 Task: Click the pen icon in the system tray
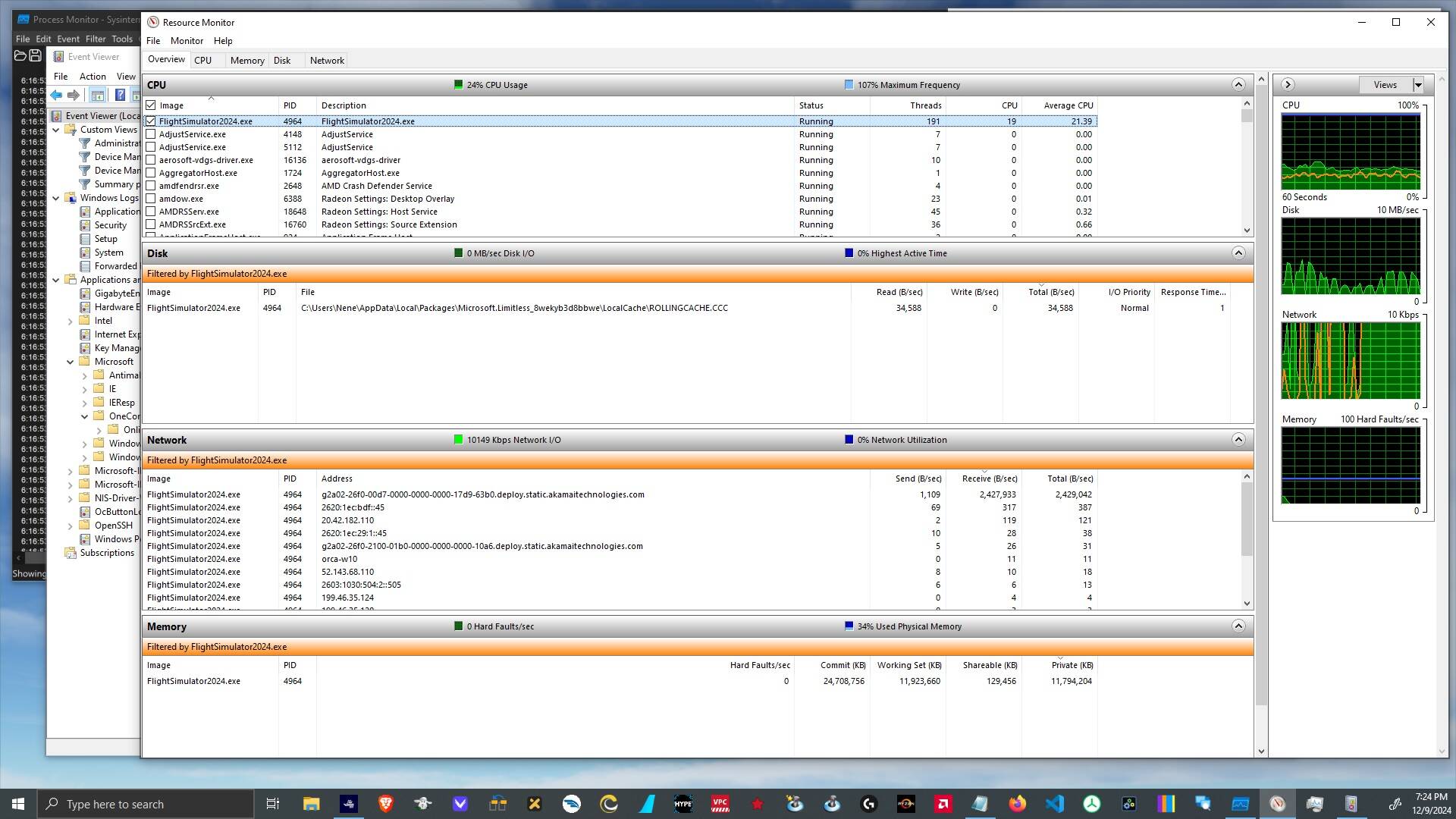1394,804
